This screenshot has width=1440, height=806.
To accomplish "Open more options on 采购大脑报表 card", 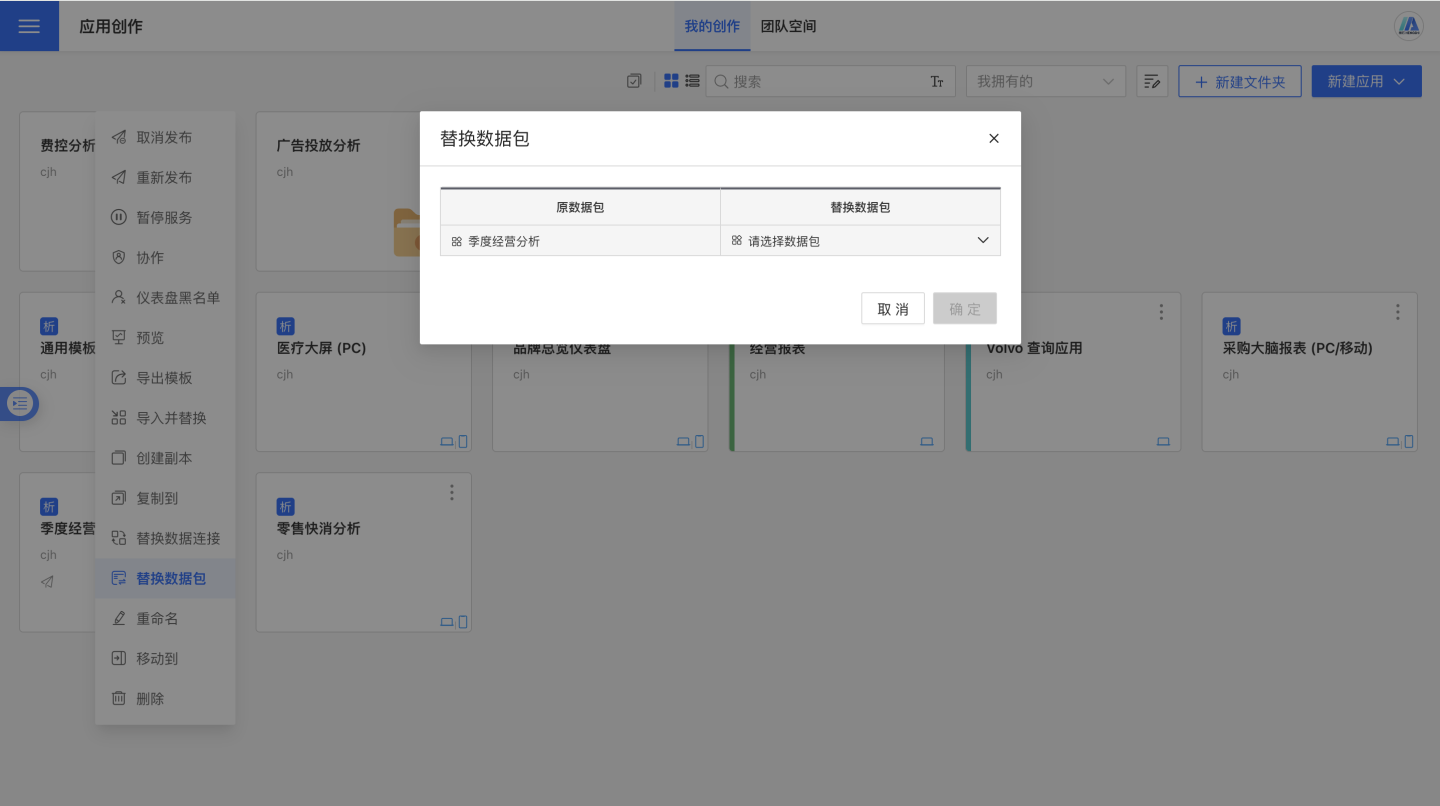I will (1397, 312).
